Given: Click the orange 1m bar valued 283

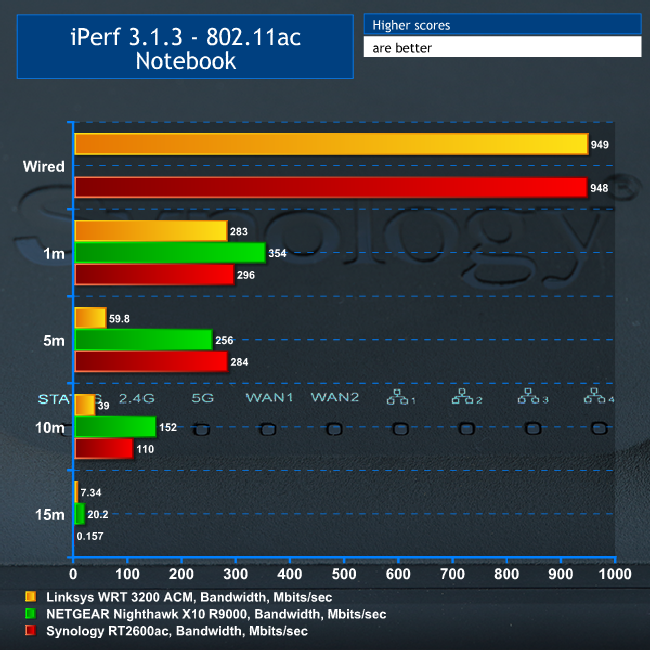Looking at the screenshot, I should [151, 231].
